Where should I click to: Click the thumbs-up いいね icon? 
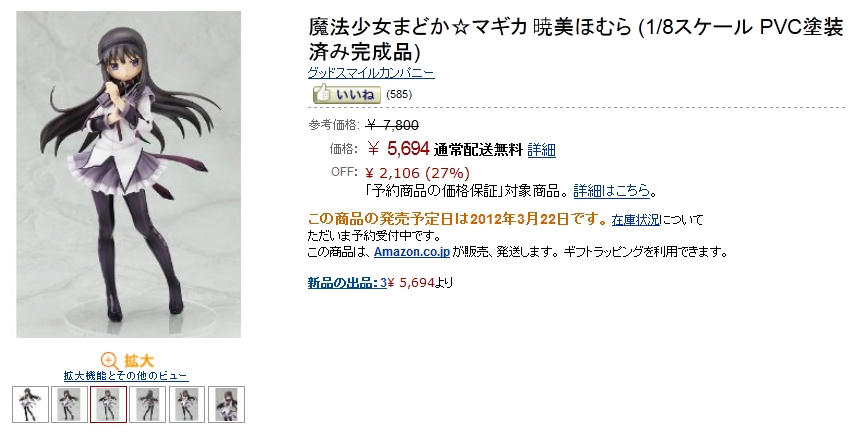(322, 93)
